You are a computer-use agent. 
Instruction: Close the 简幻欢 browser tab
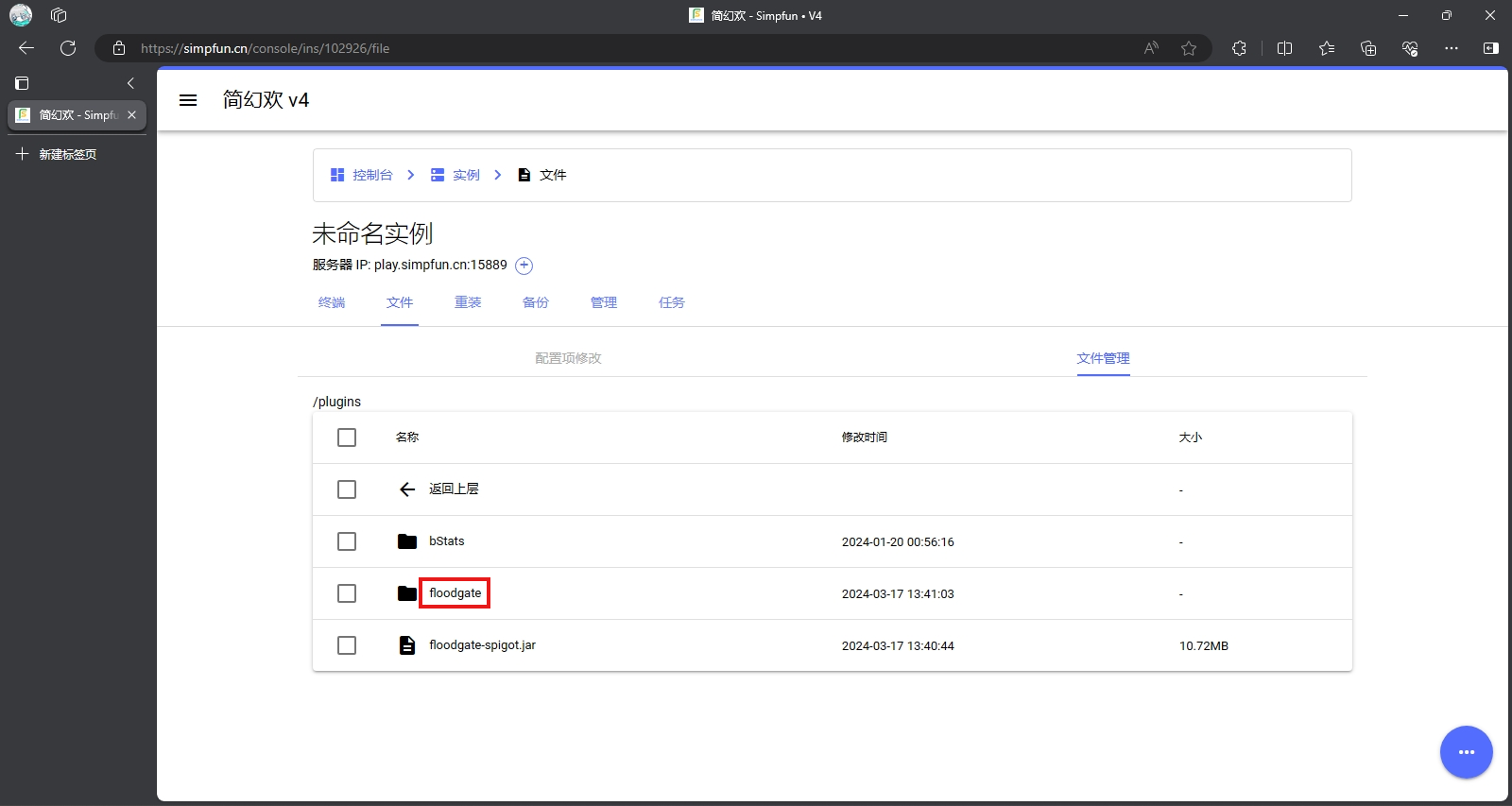(131, 114)
